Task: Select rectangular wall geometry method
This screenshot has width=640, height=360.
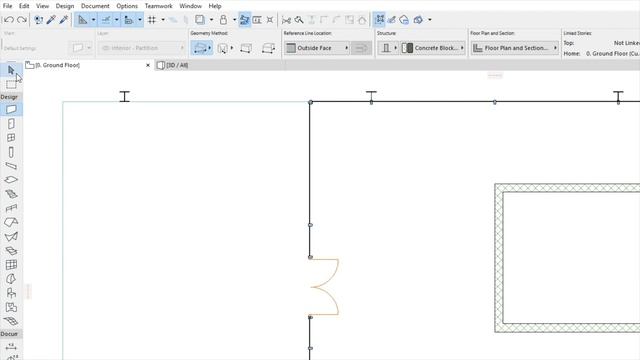Action: (246, 48)
